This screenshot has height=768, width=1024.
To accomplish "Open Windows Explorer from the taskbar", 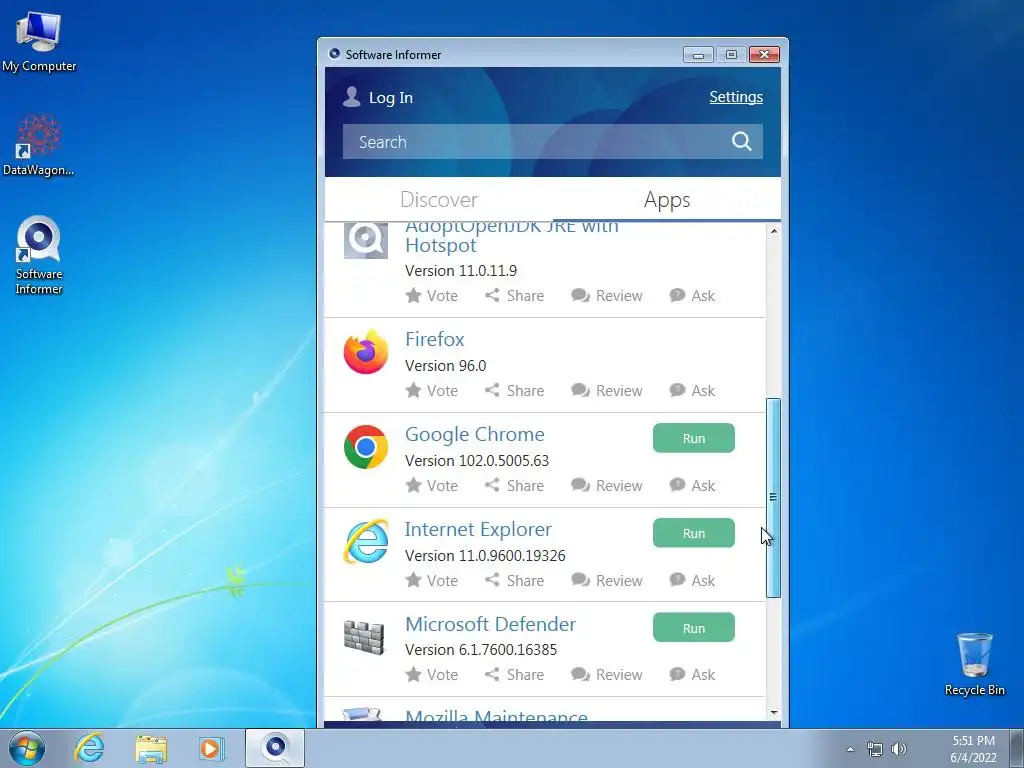I will pyautogui.click(x=151, y=748).
